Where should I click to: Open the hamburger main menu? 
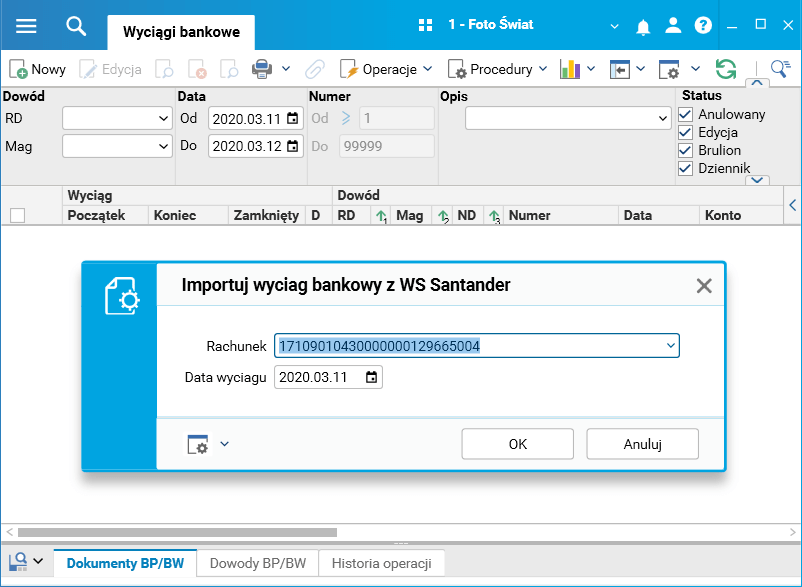[x=26, y=26]
